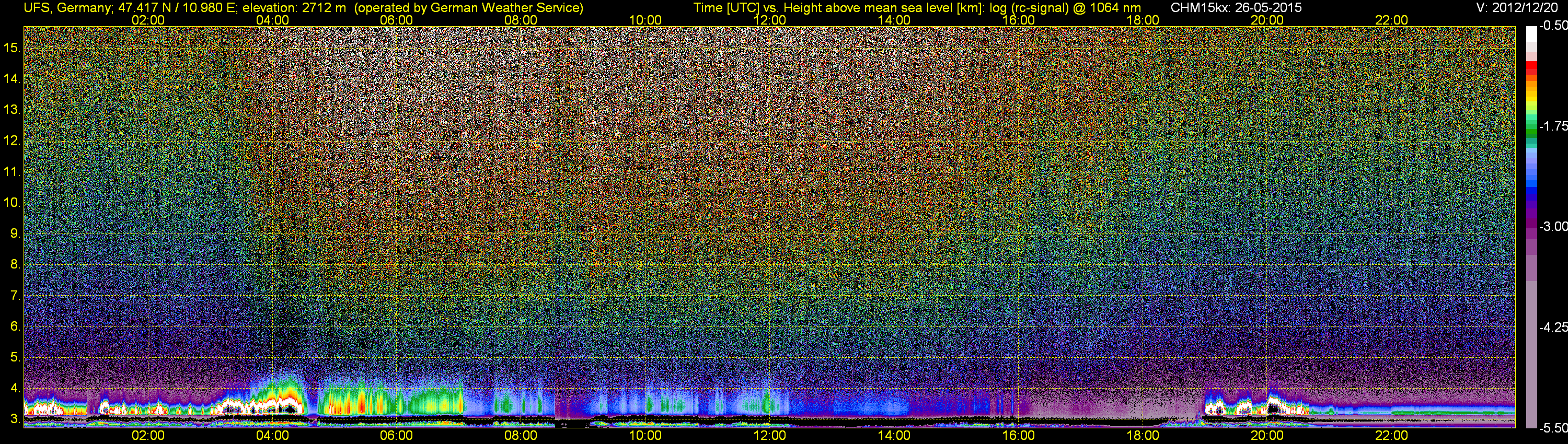1568x444 pixels.
Task: Click the '11.' height axis label
Action: click(x=11, y=171)
